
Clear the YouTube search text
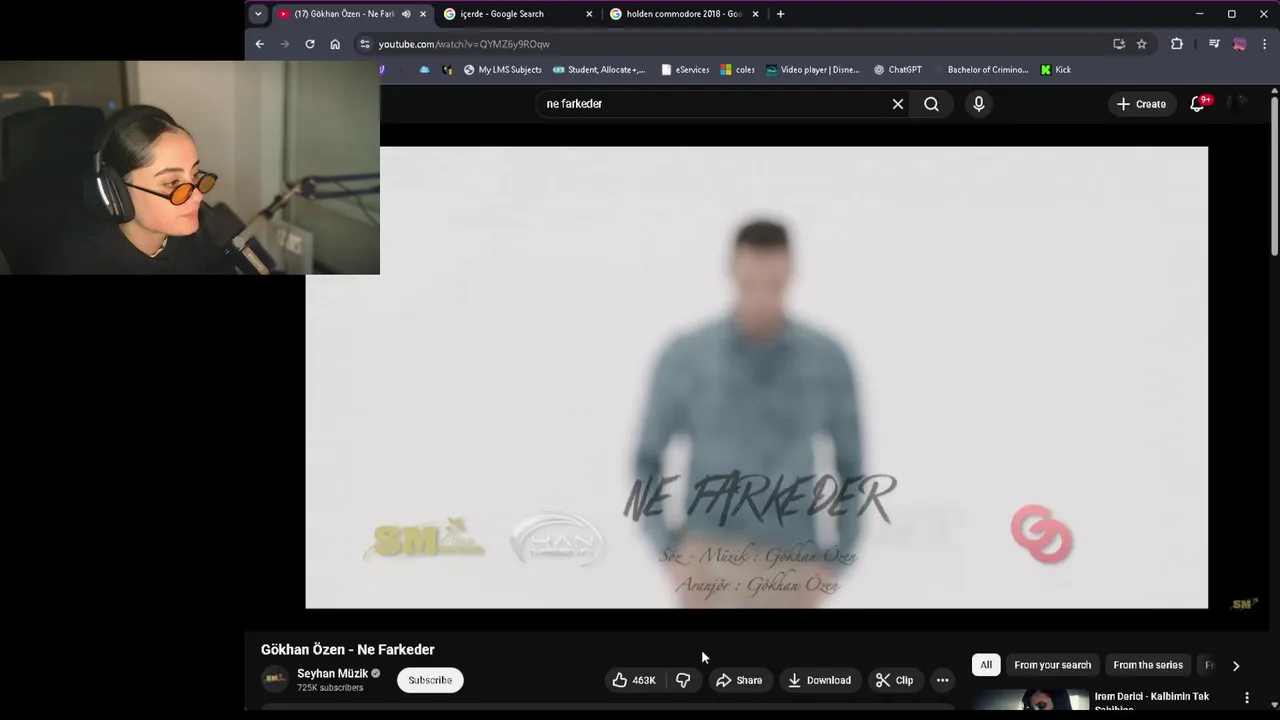pyautogui.click(x=898, y=104)
